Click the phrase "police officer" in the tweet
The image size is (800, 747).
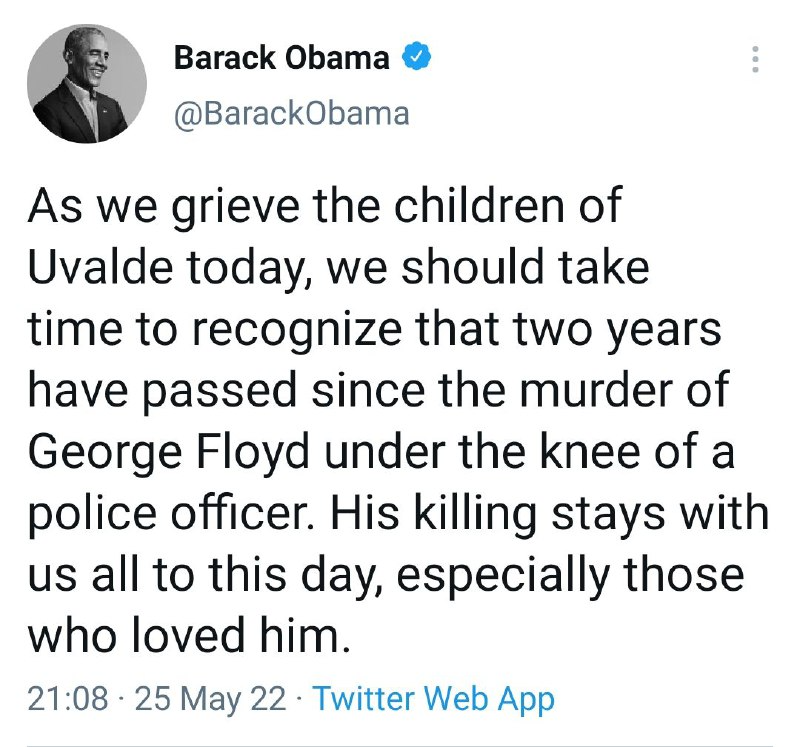pyautogui.click(x=172, y=513)
